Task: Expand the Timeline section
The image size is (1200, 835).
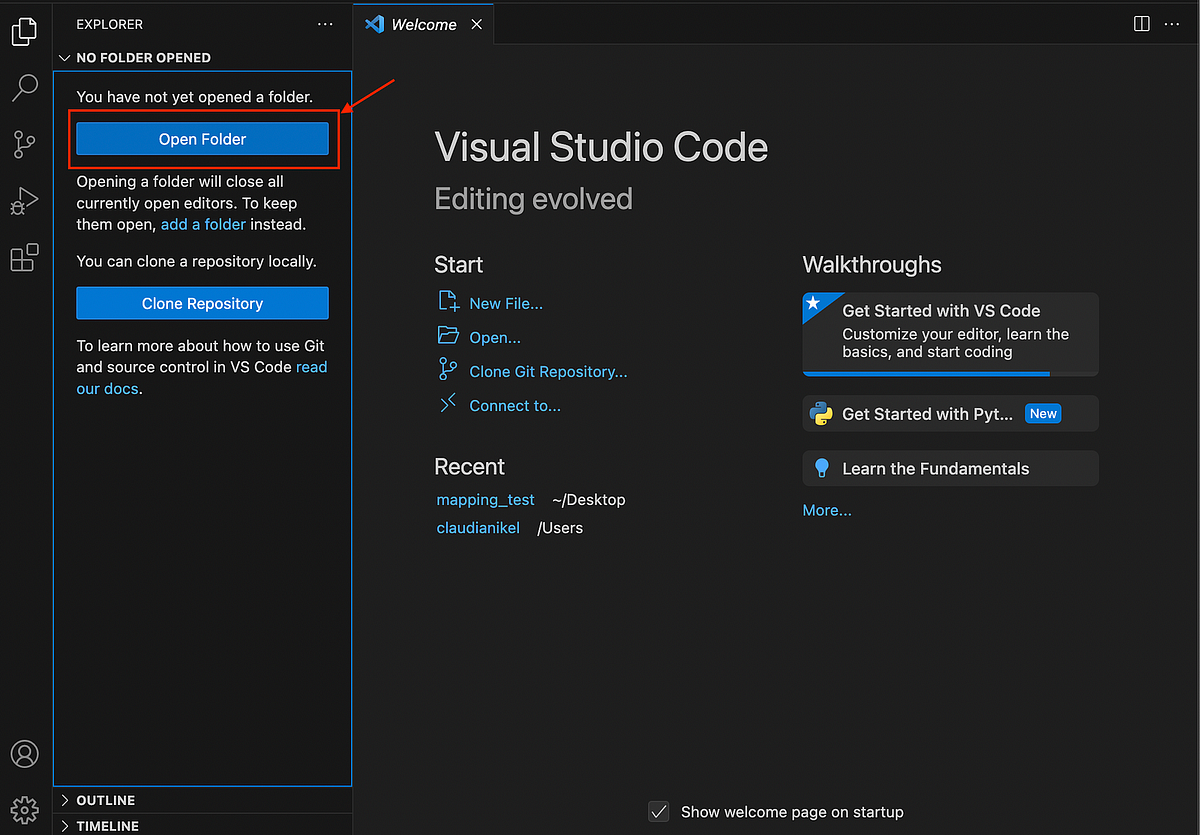Action: coord(65,826)
